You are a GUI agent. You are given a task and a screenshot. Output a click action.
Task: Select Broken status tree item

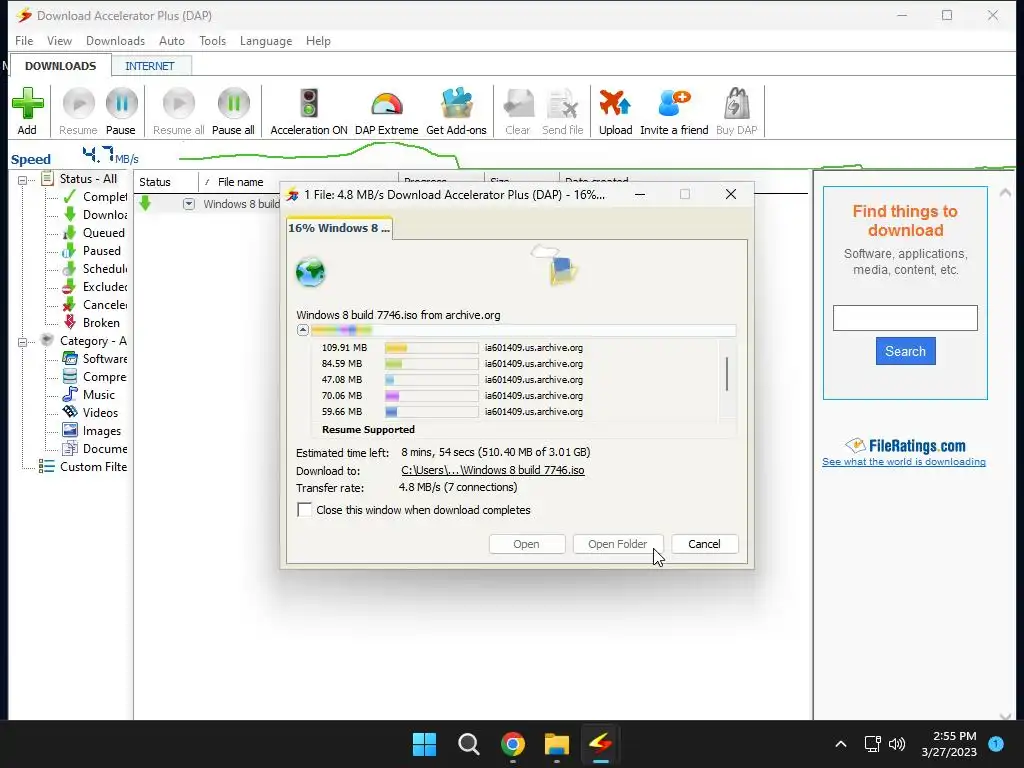91,323
